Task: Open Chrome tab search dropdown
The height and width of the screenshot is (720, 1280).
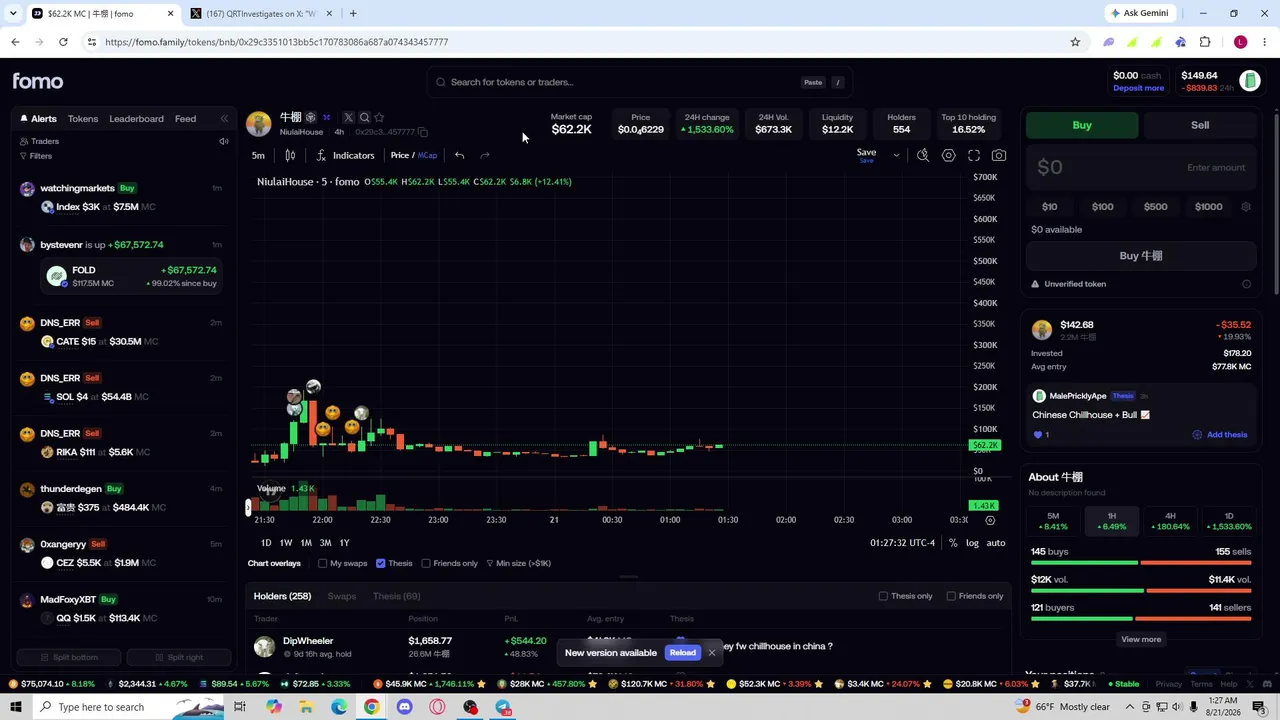Action: (13, 14)
